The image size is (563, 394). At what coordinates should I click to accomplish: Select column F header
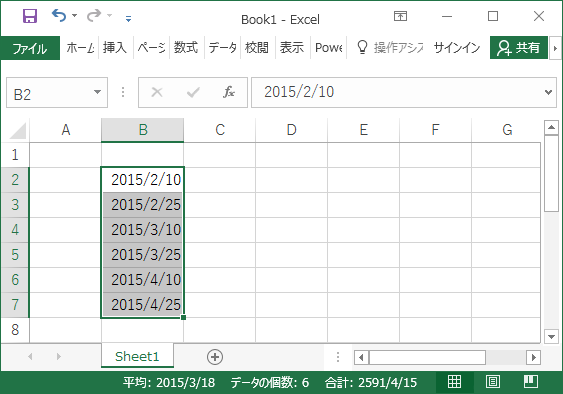click(x=435, y=130)
